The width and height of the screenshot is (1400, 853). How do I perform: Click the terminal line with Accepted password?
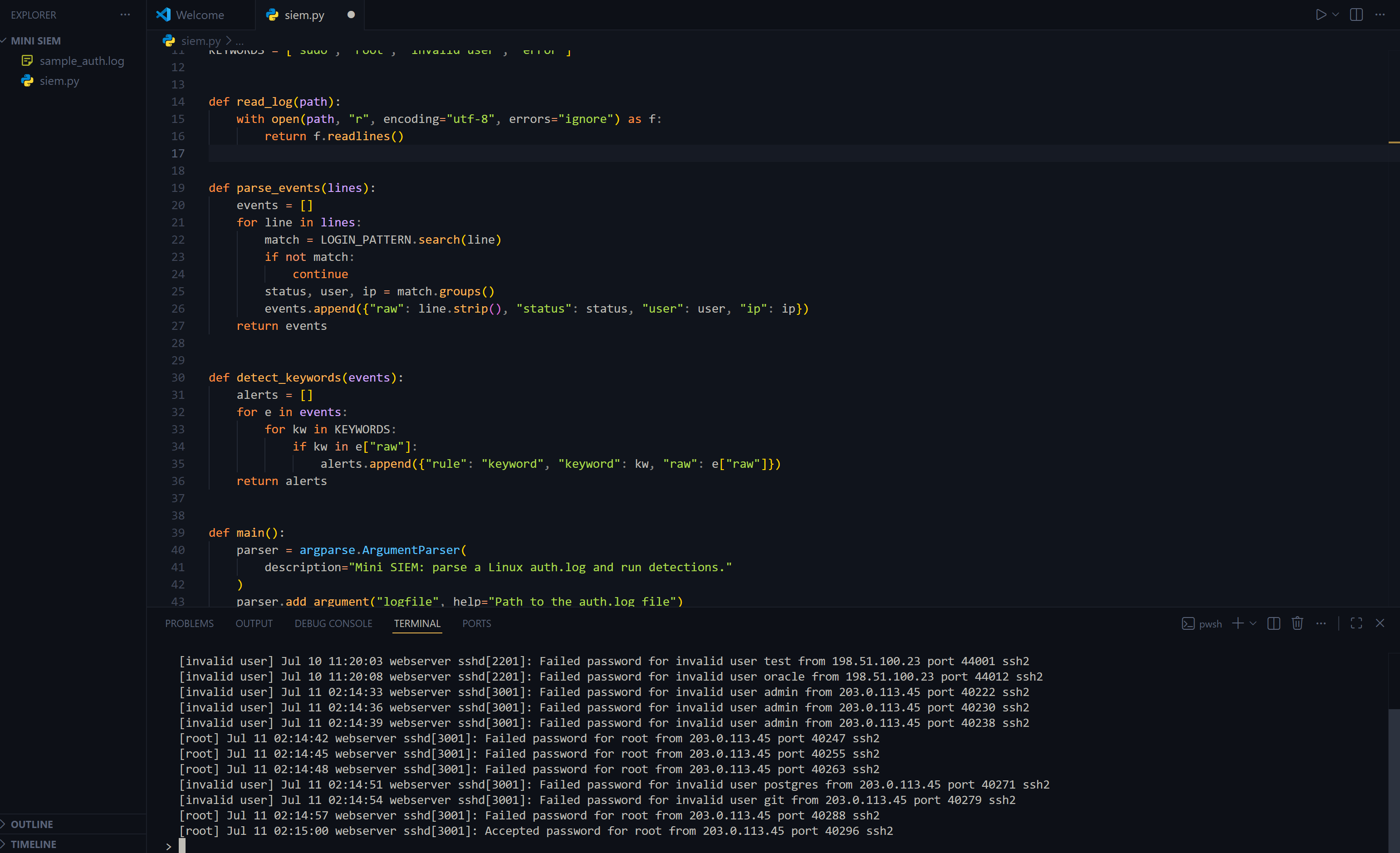click(x=536, y=831)
